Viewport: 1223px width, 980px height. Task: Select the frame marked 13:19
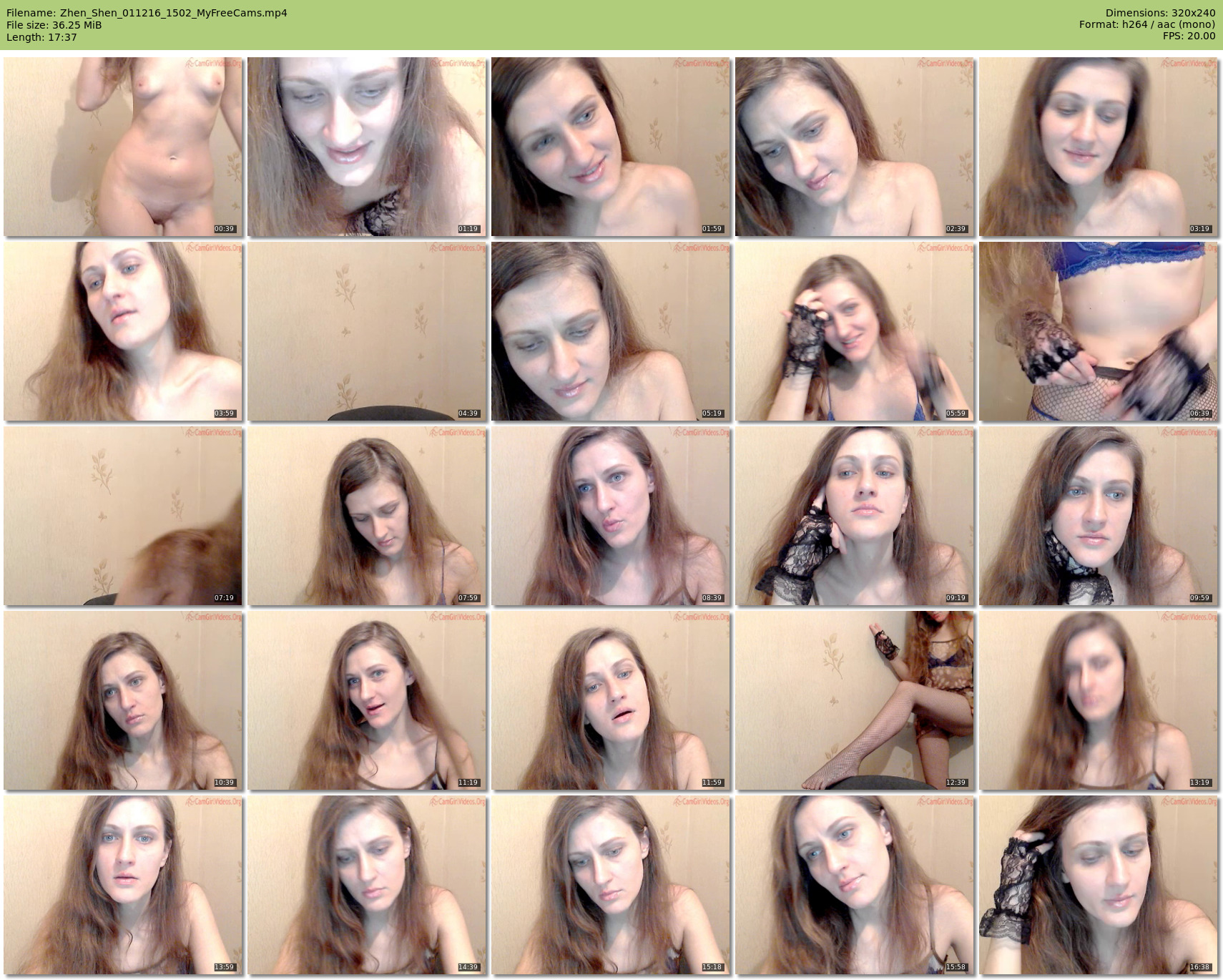coord(1098,700)
